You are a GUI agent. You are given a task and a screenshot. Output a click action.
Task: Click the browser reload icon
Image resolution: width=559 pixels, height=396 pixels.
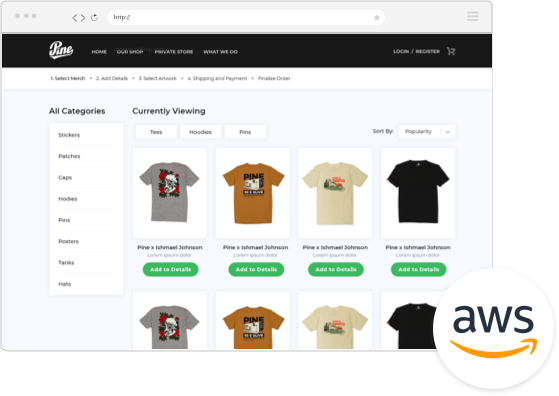point(94,17)
